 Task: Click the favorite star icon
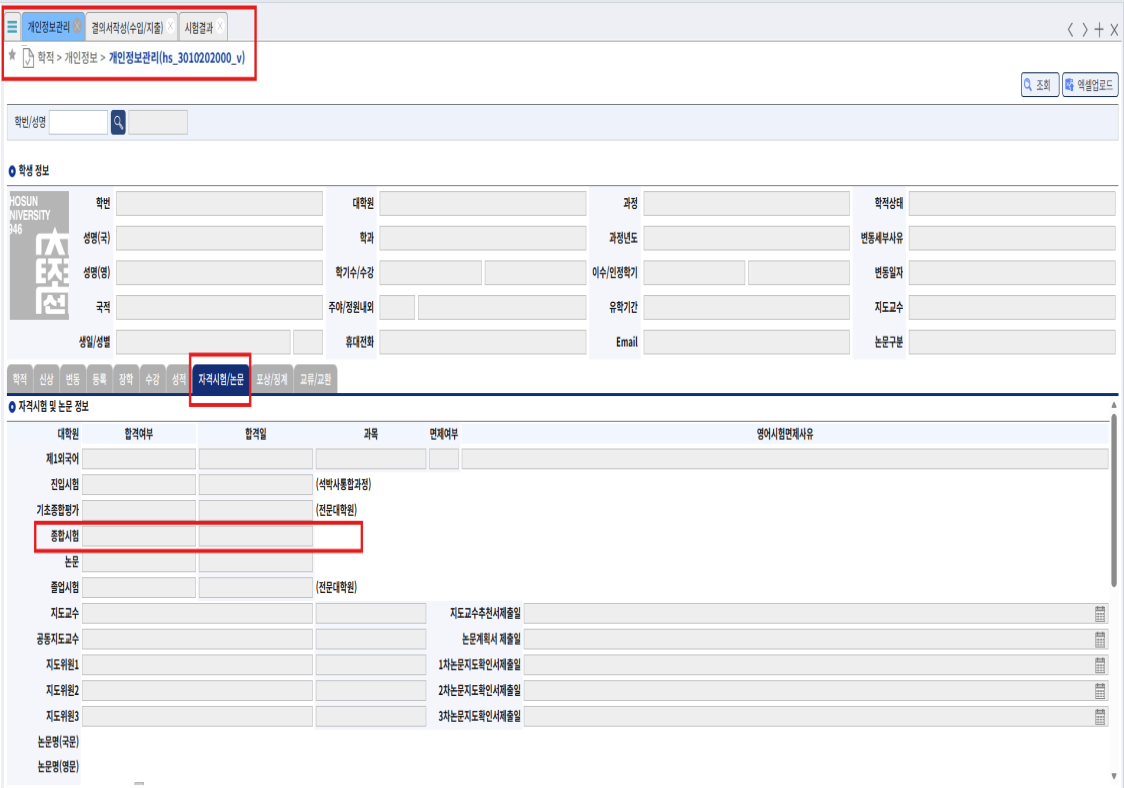click(12, 55)
